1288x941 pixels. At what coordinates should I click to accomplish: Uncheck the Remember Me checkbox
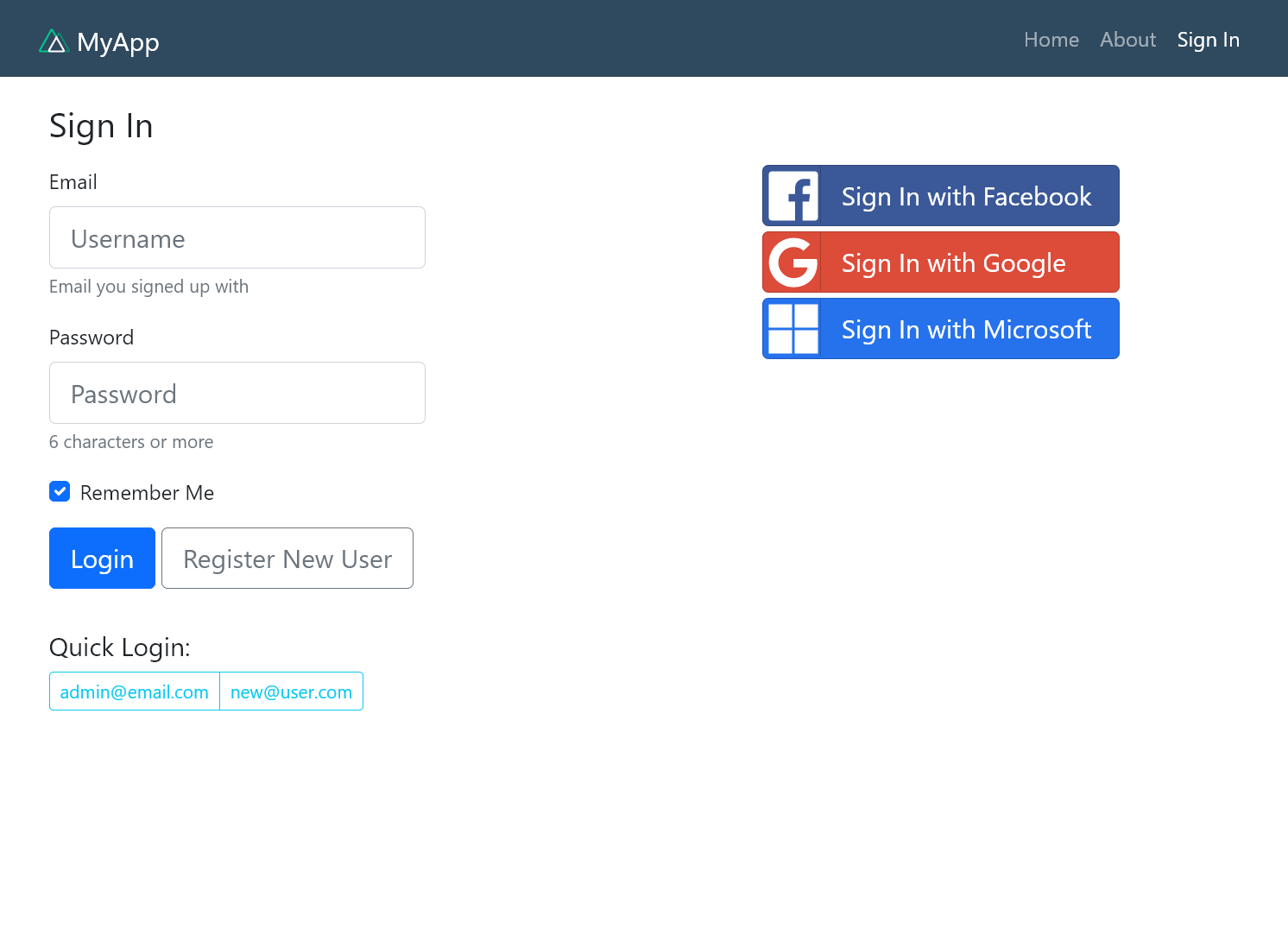pos(60,491)
